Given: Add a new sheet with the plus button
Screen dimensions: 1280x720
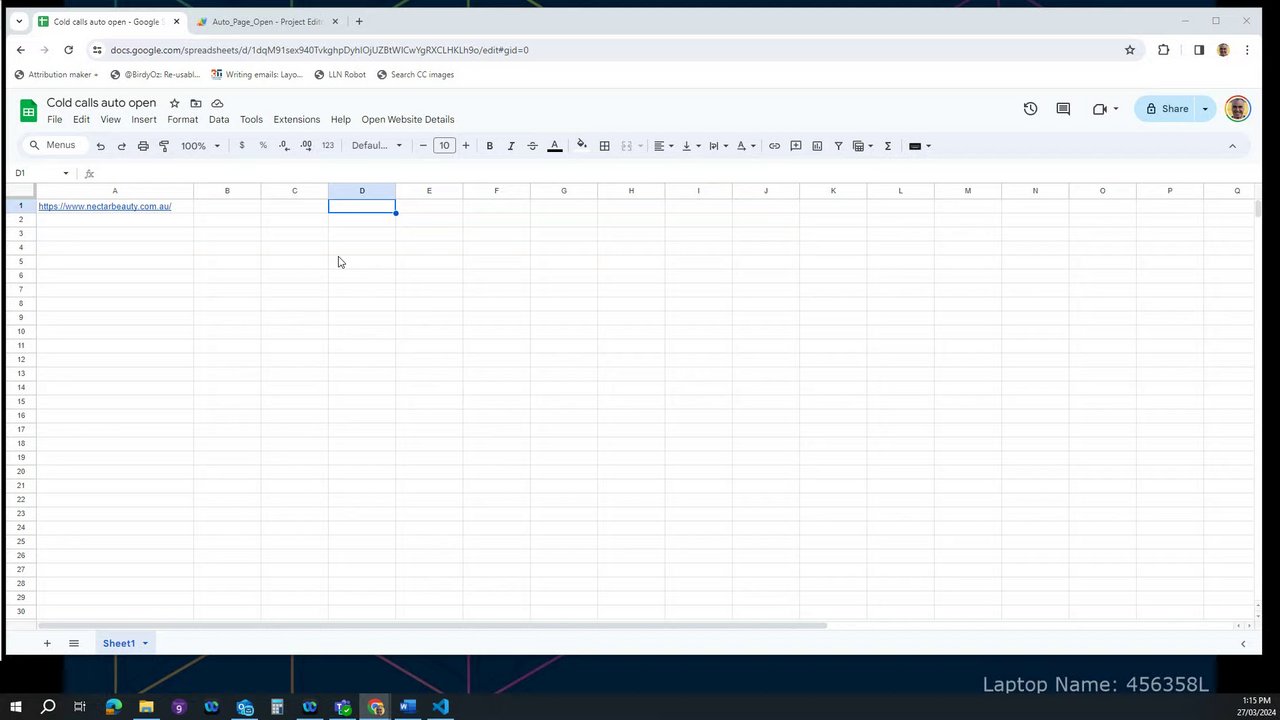Looking at the screenshot, I should click(47, 643).
